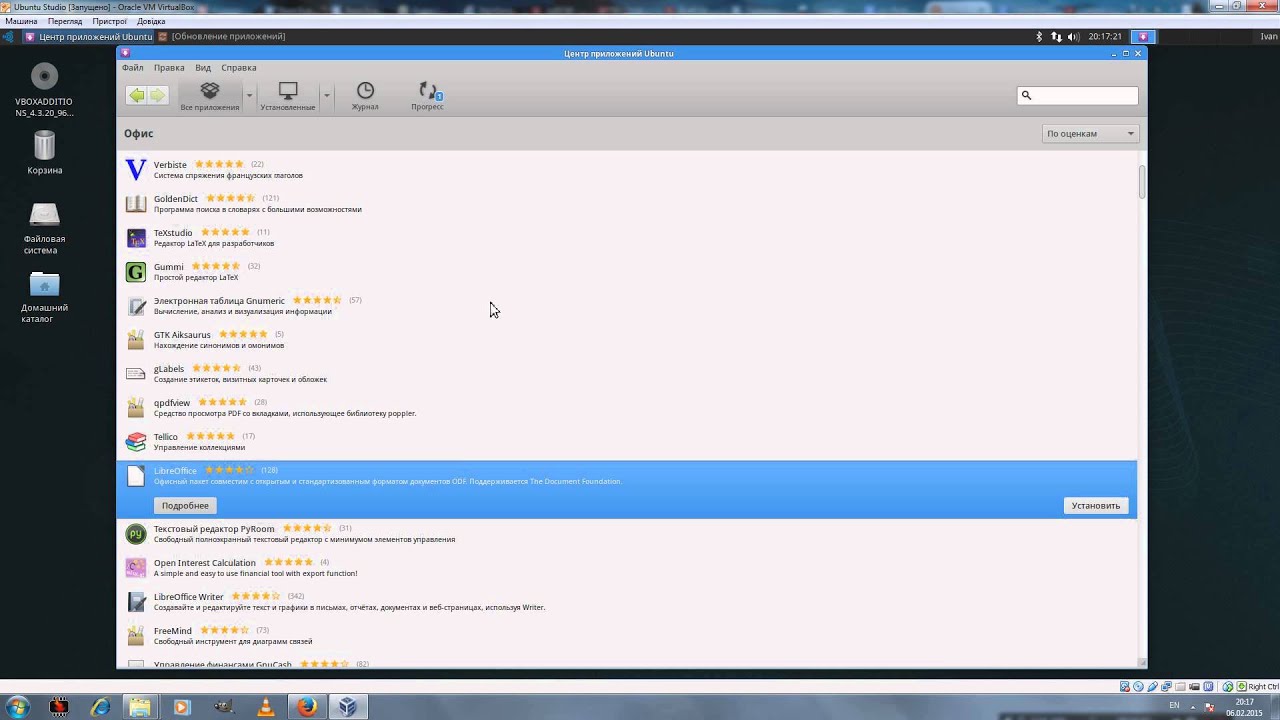Switch to Центр приложений Ubuntu panel task
1280x720 pixels.
coord(89,37)
